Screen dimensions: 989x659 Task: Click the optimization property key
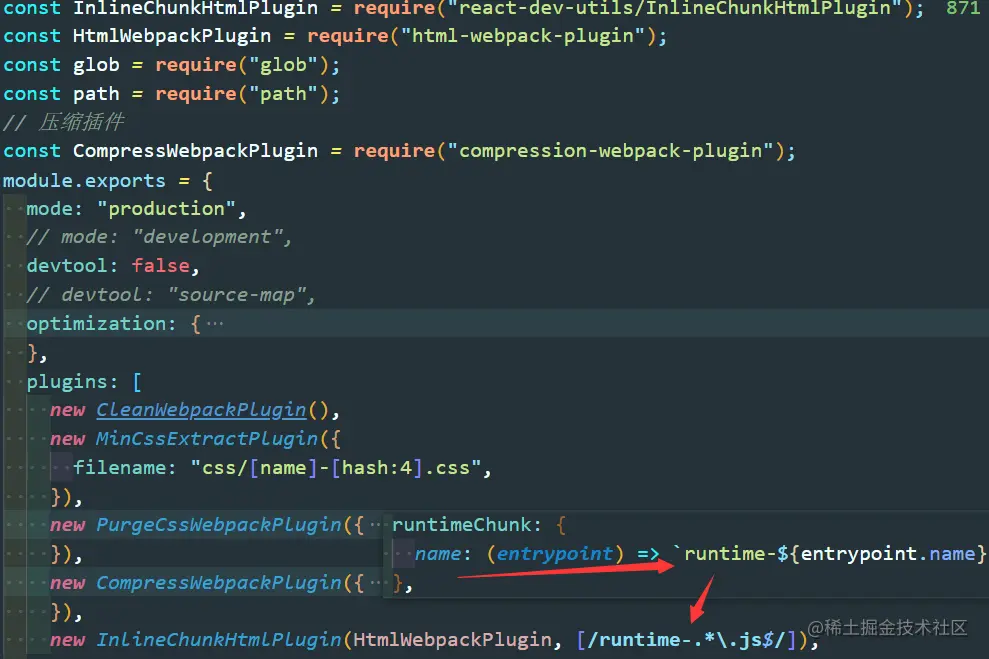pyautogui.click(x=96, y=324)
